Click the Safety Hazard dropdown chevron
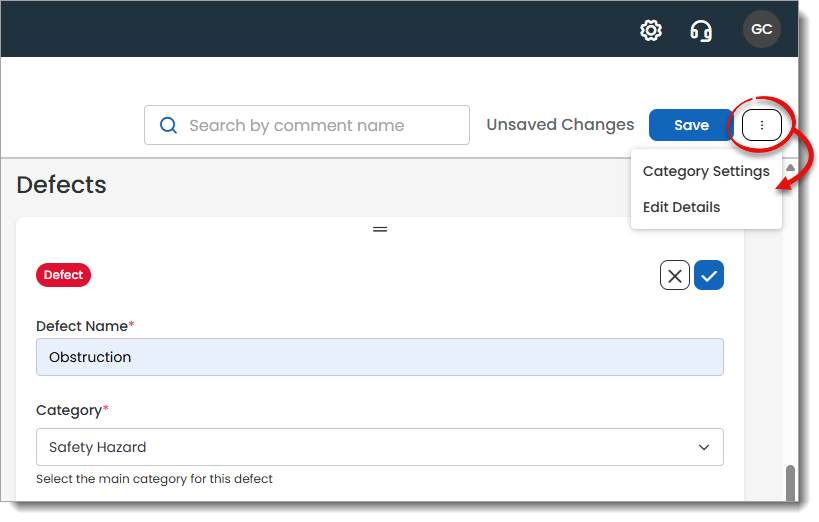This screenshot has height=522, width=819. tap(704, 447)
